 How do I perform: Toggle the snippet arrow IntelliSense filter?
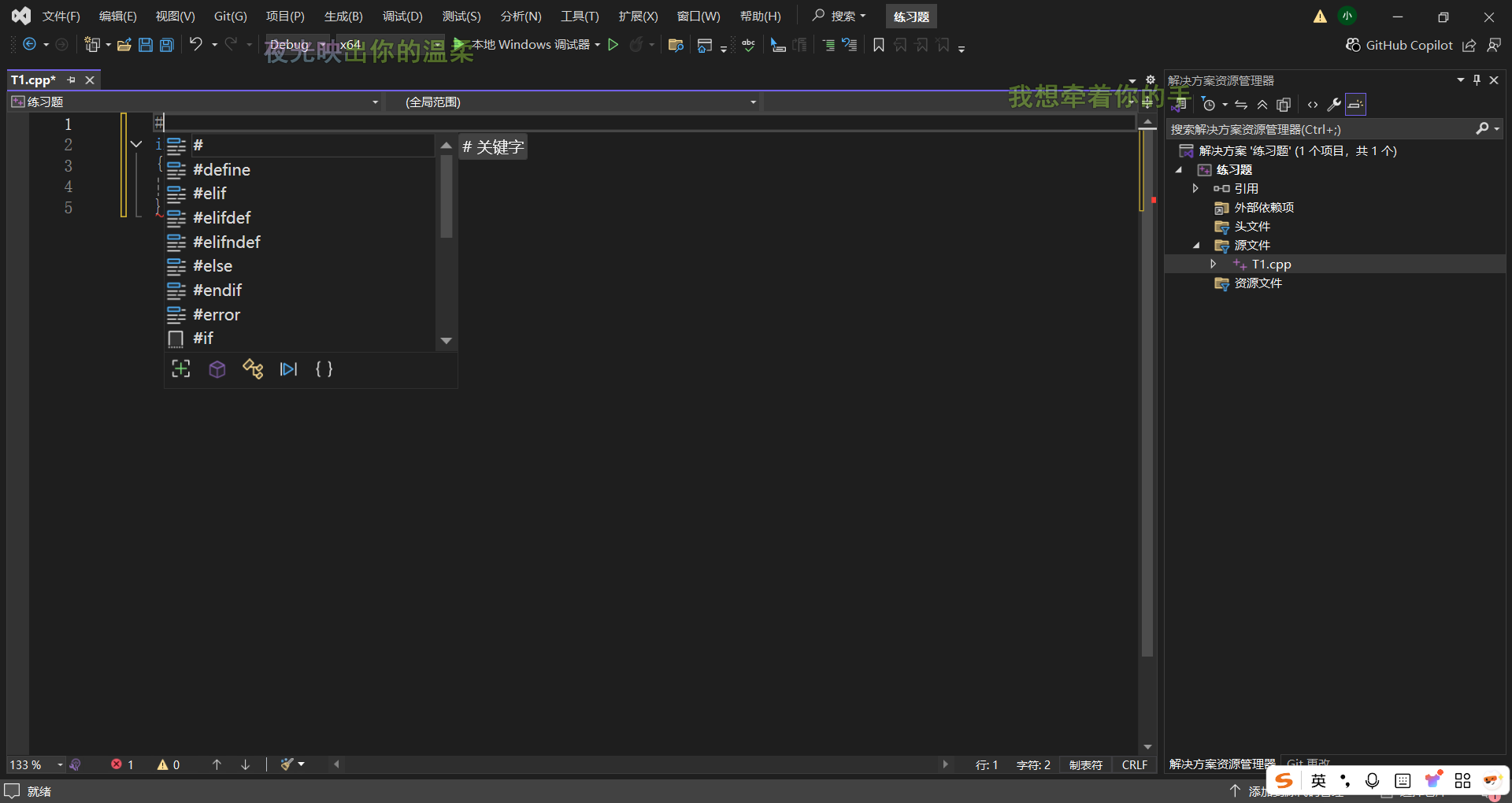click(x=289, y=369)
